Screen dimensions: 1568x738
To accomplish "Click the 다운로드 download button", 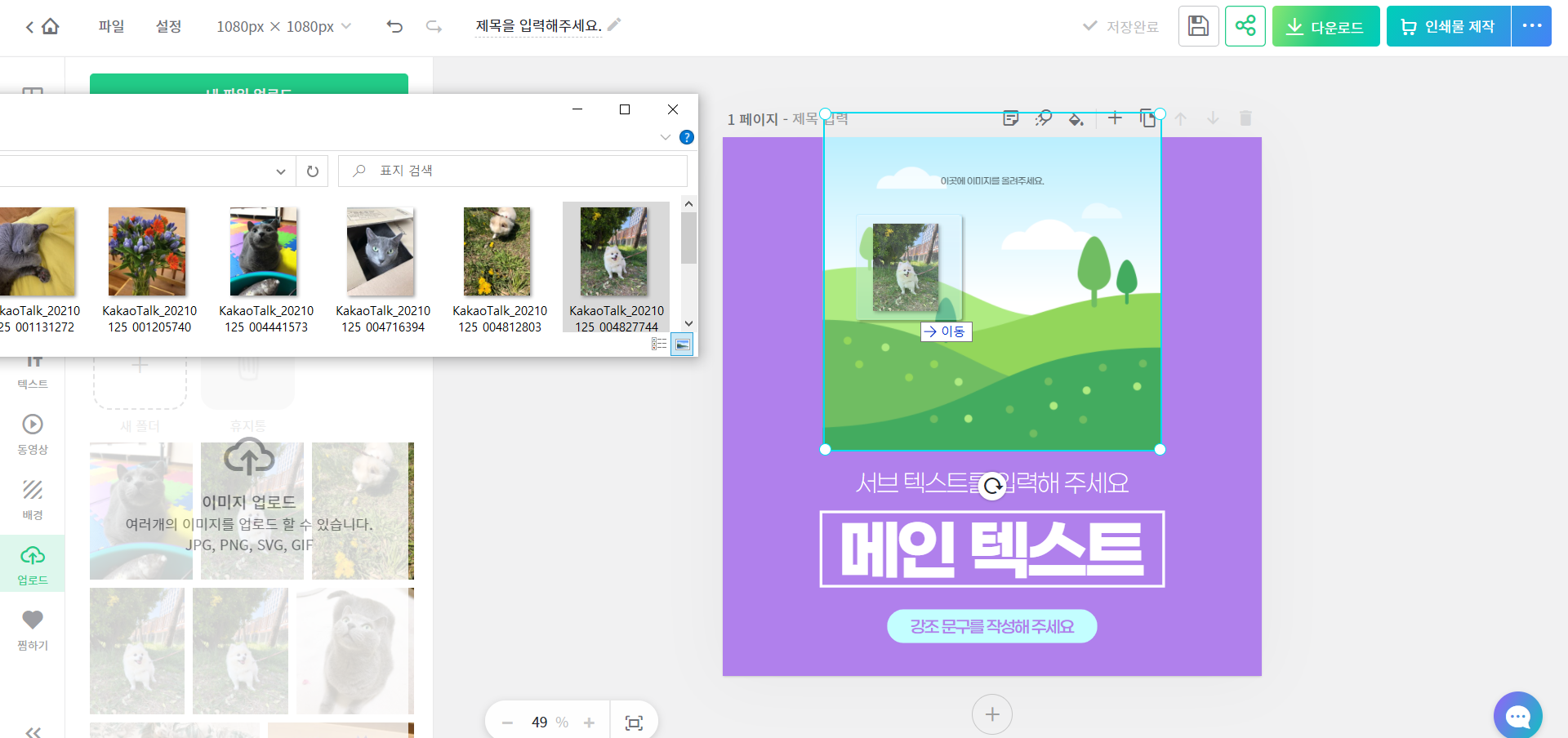I will (1325, 26).
